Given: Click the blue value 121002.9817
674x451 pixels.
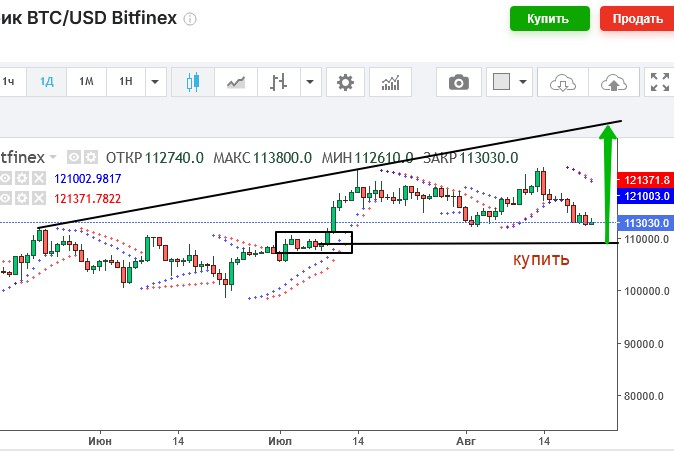Looking at the screenshot, I should (x=88, y=178).
